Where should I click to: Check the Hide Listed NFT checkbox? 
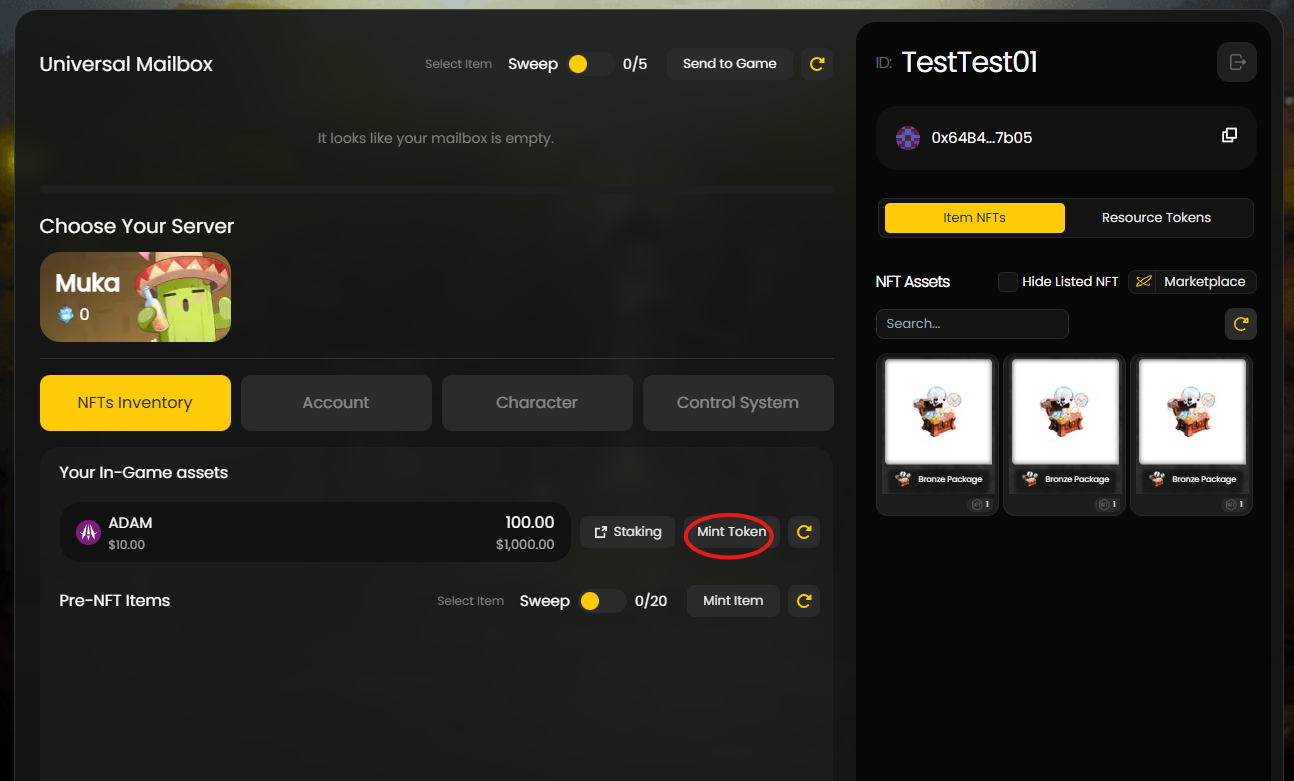point(1008,282)
